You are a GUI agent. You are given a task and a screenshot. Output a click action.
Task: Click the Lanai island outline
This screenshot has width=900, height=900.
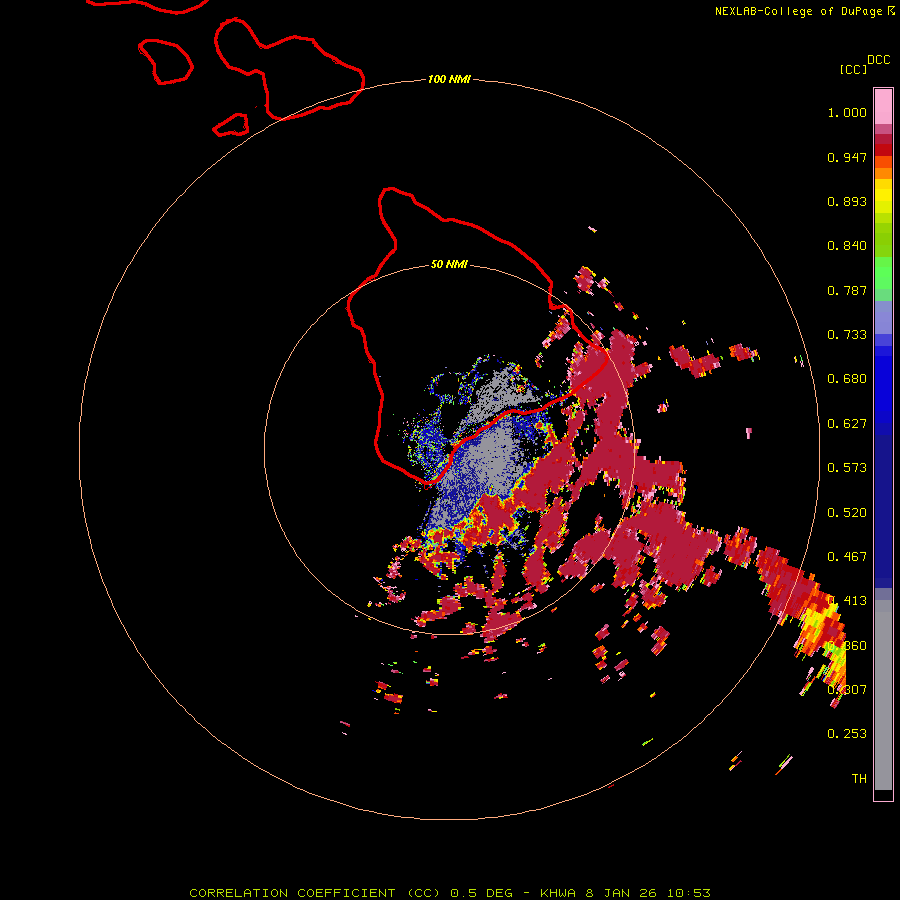(165, 61)
